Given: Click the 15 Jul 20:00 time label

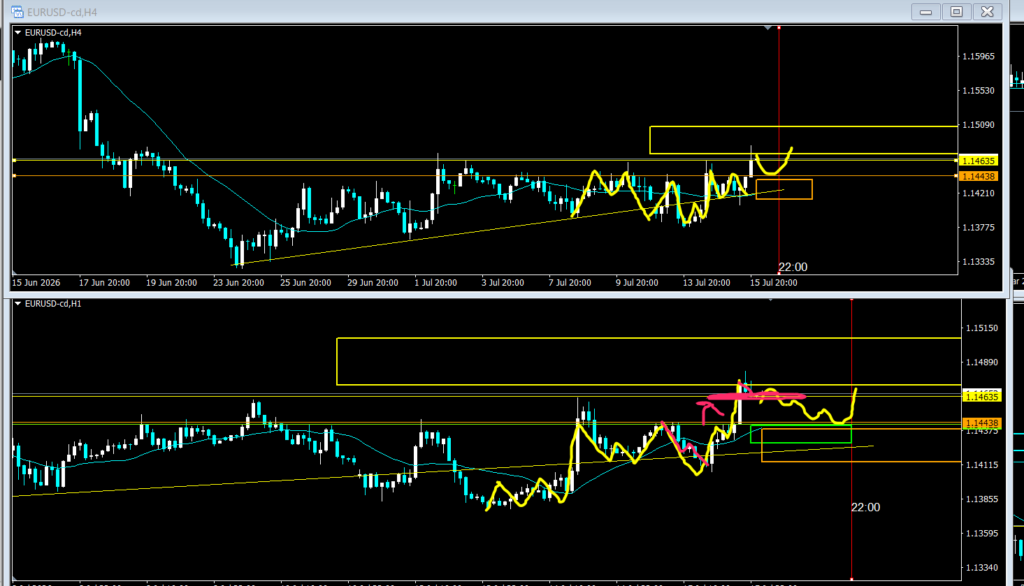Looking at the screenshot, I should pyautogui.click(x=774, y=283).
